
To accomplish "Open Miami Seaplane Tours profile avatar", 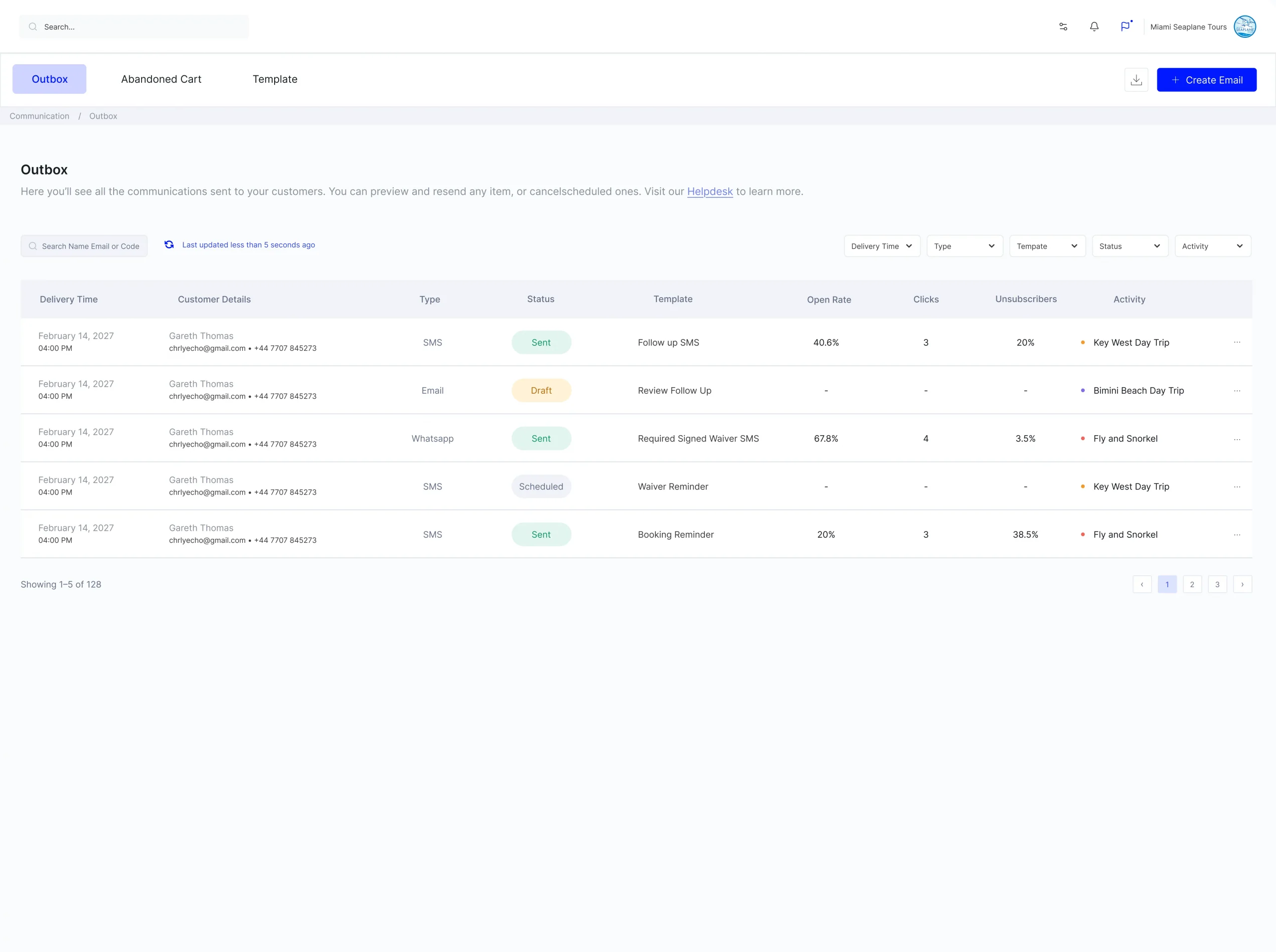I will tap(1245, 26).
